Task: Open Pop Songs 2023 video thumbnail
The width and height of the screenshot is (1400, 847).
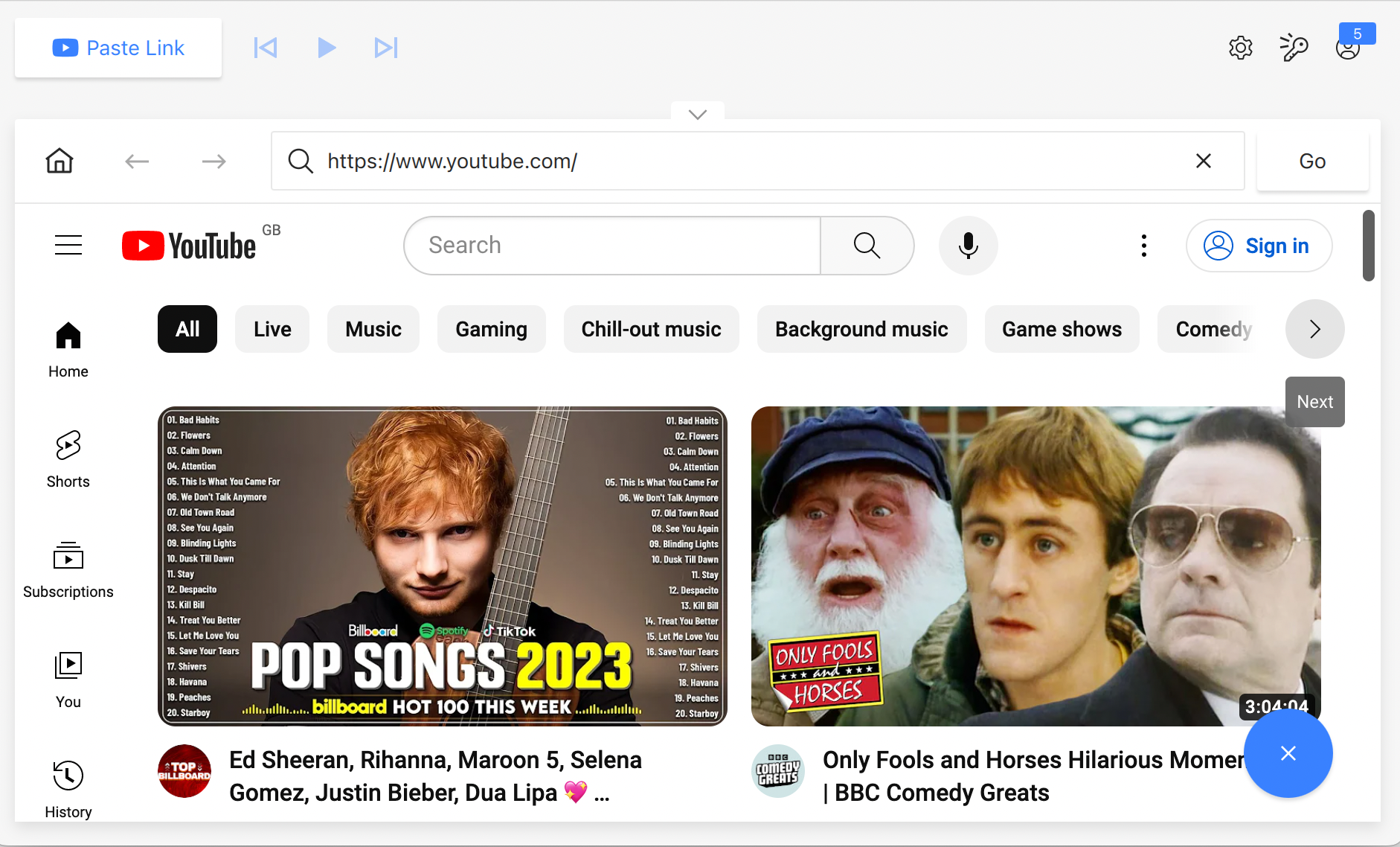Action: click(443, 566)
